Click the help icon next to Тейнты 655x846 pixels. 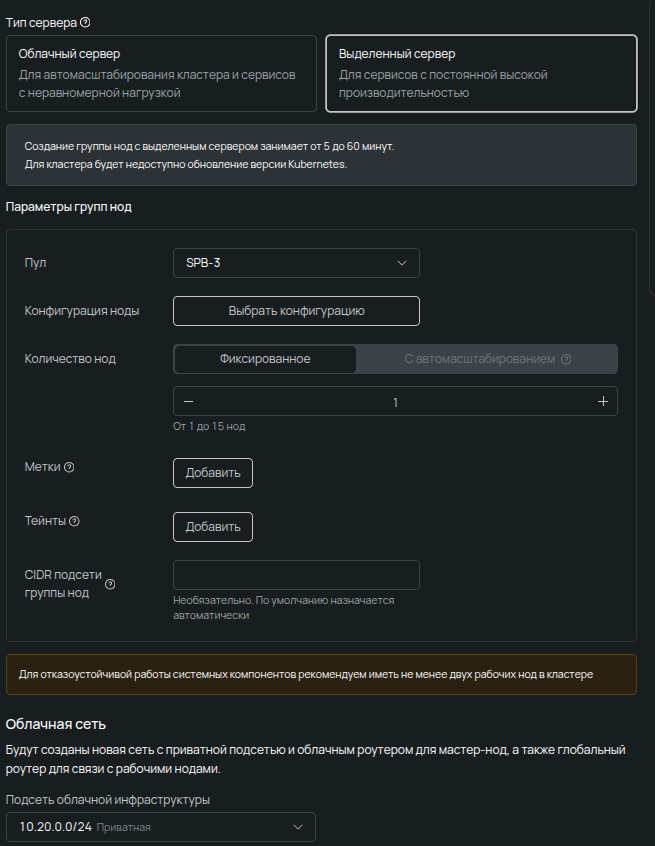click(x=74, y=521)
